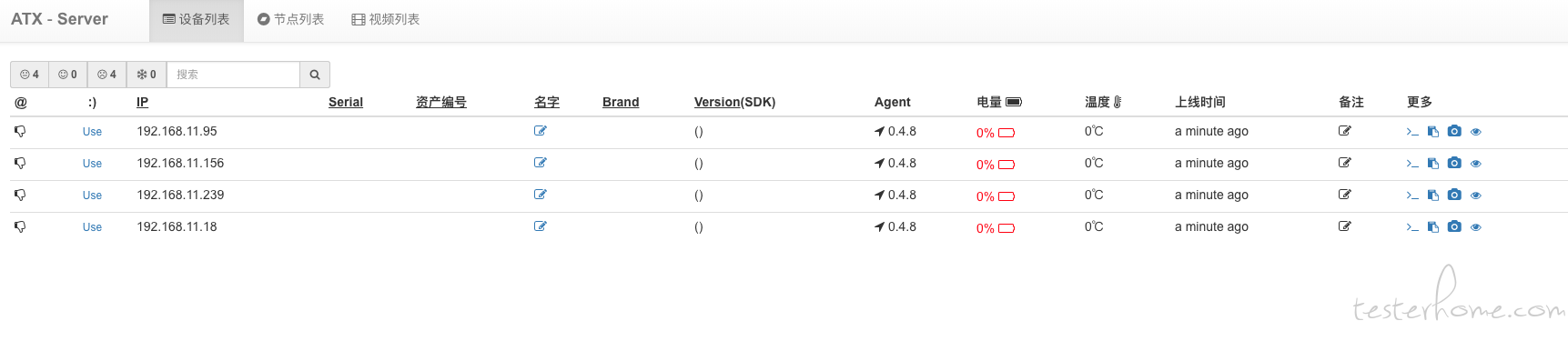The height and width of the screenshot is (341, 1568).
Task: Switch to the 视频列表 tab
Action: click(x=386, y=19)
